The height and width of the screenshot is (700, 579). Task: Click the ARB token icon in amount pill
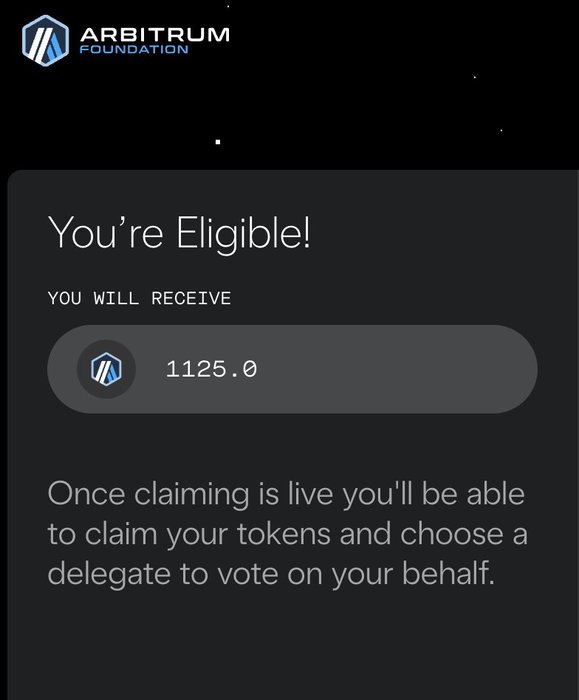point(106,369)
